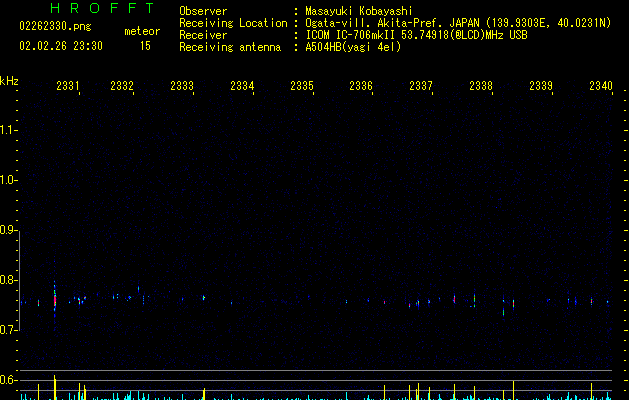
Task: Click the 0.7 kHz axis label
Action: point(8,330)
